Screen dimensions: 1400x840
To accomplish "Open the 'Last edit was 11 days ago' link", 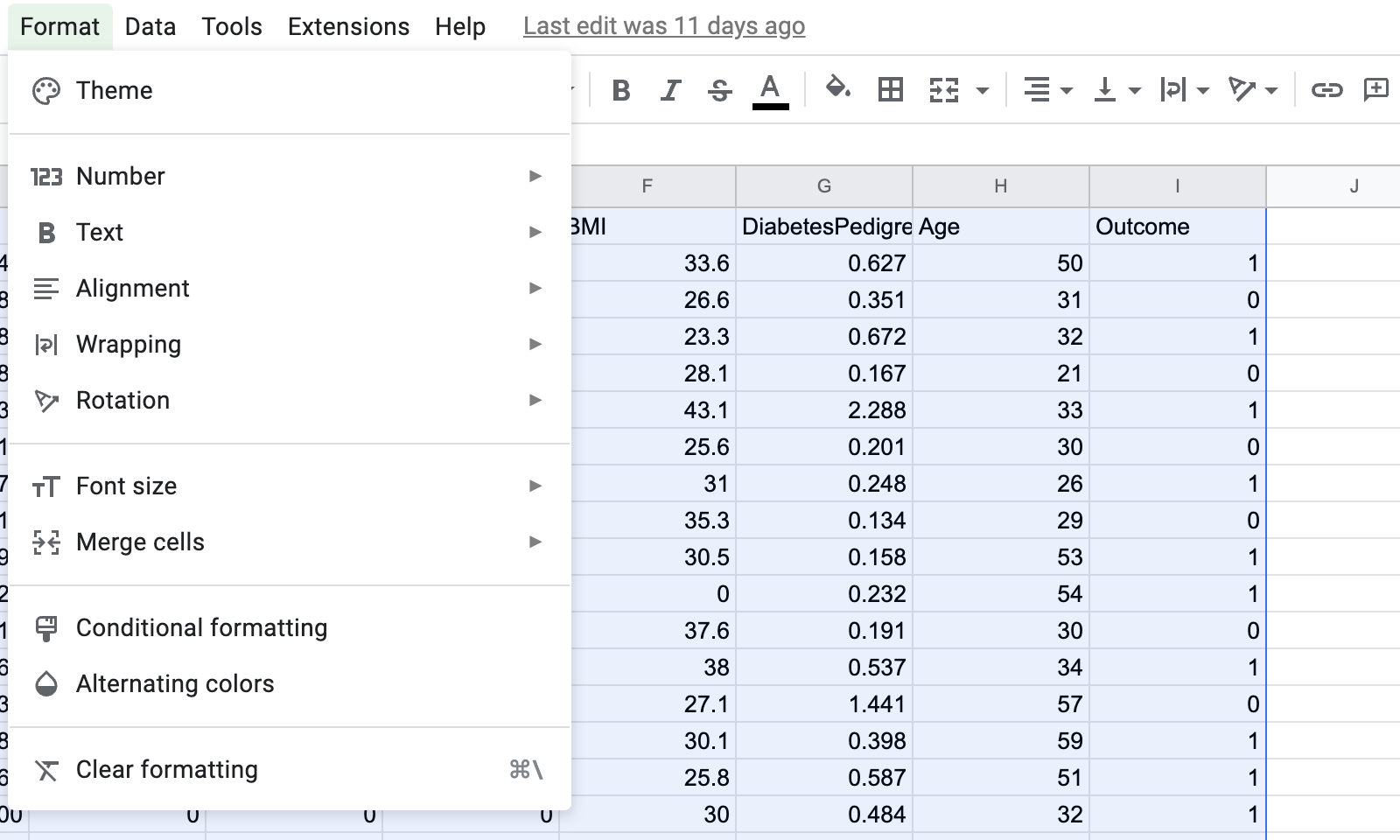I will click(x=664, y=26).
